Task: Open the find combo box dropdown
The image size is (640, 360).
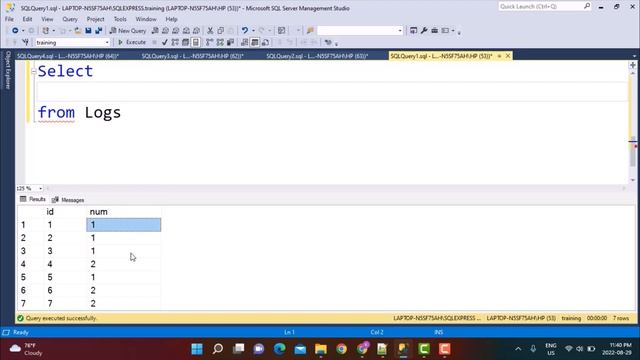Action: pyautogui.click(x=400, y=31)
